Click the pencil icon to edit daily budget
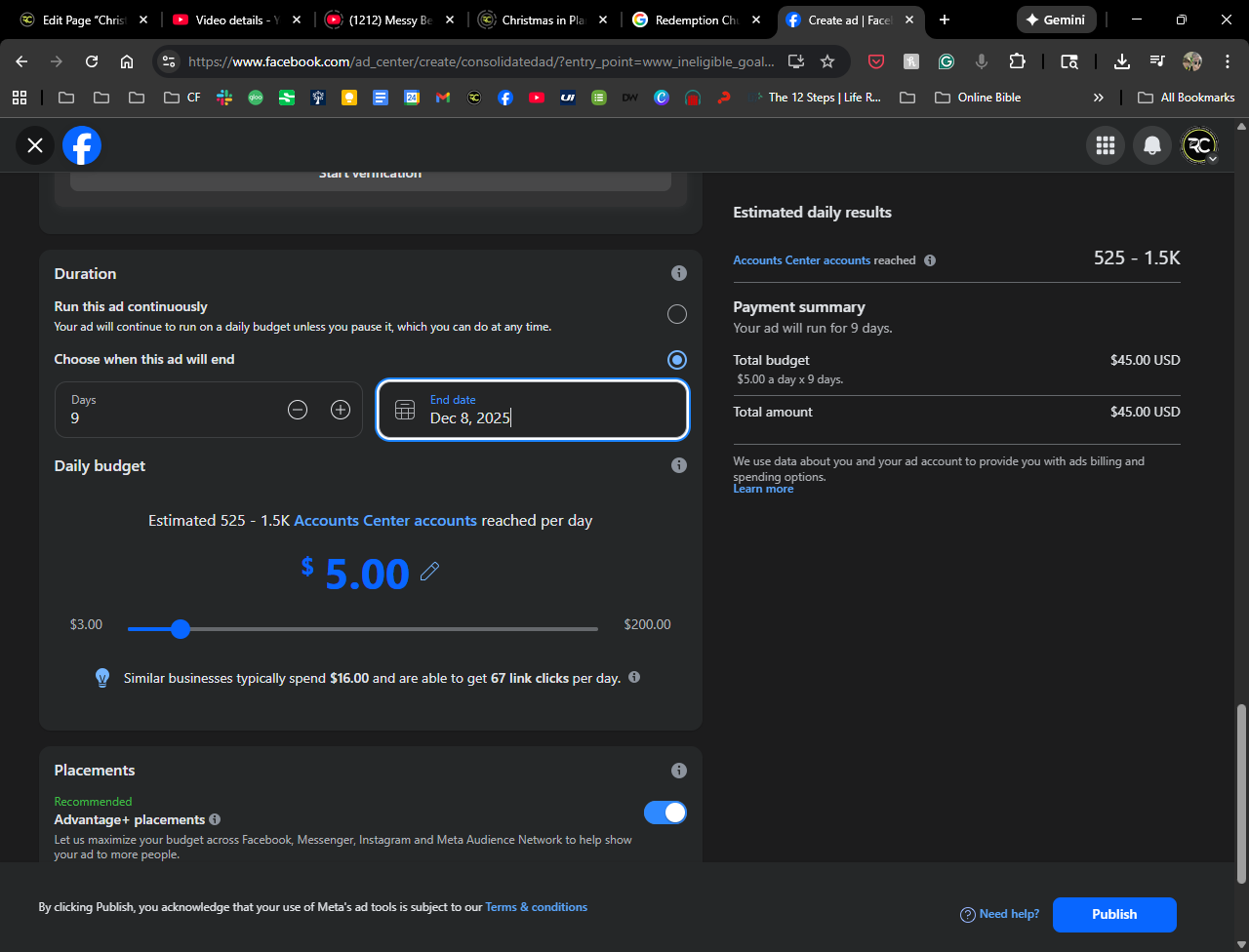Screen dimensions: 1249x952 pyautogui.click(x=429, y=572)
